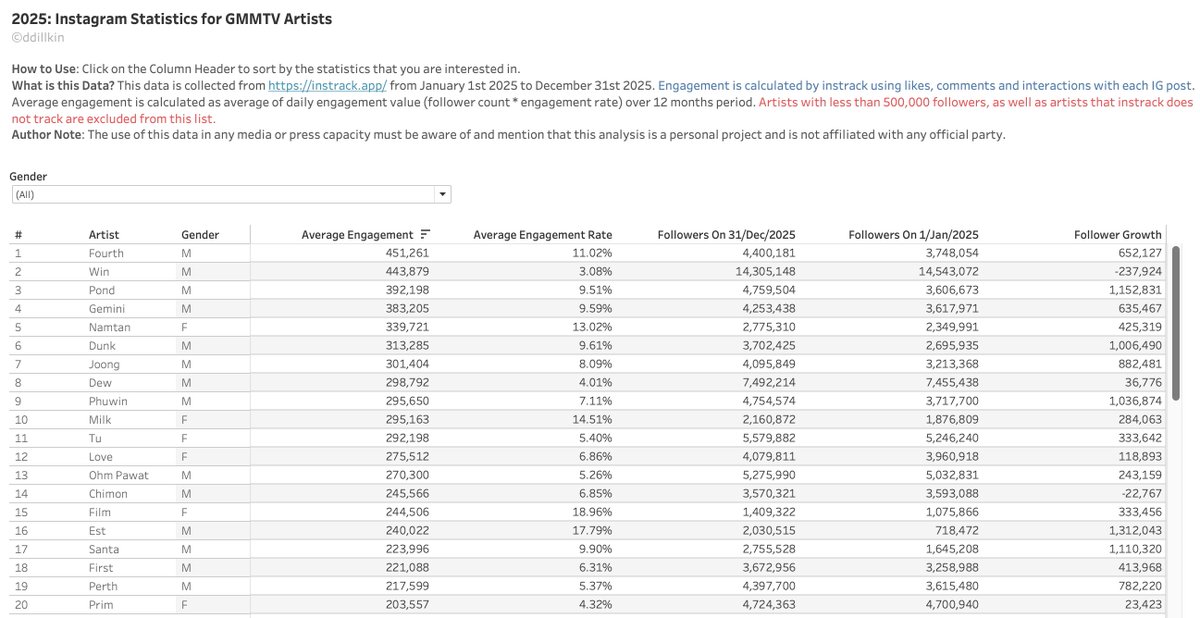Screen dimensions: 1200x618
Task: Sort by Followers On 31/Dec/2025 header
Action: pos(727,235)
